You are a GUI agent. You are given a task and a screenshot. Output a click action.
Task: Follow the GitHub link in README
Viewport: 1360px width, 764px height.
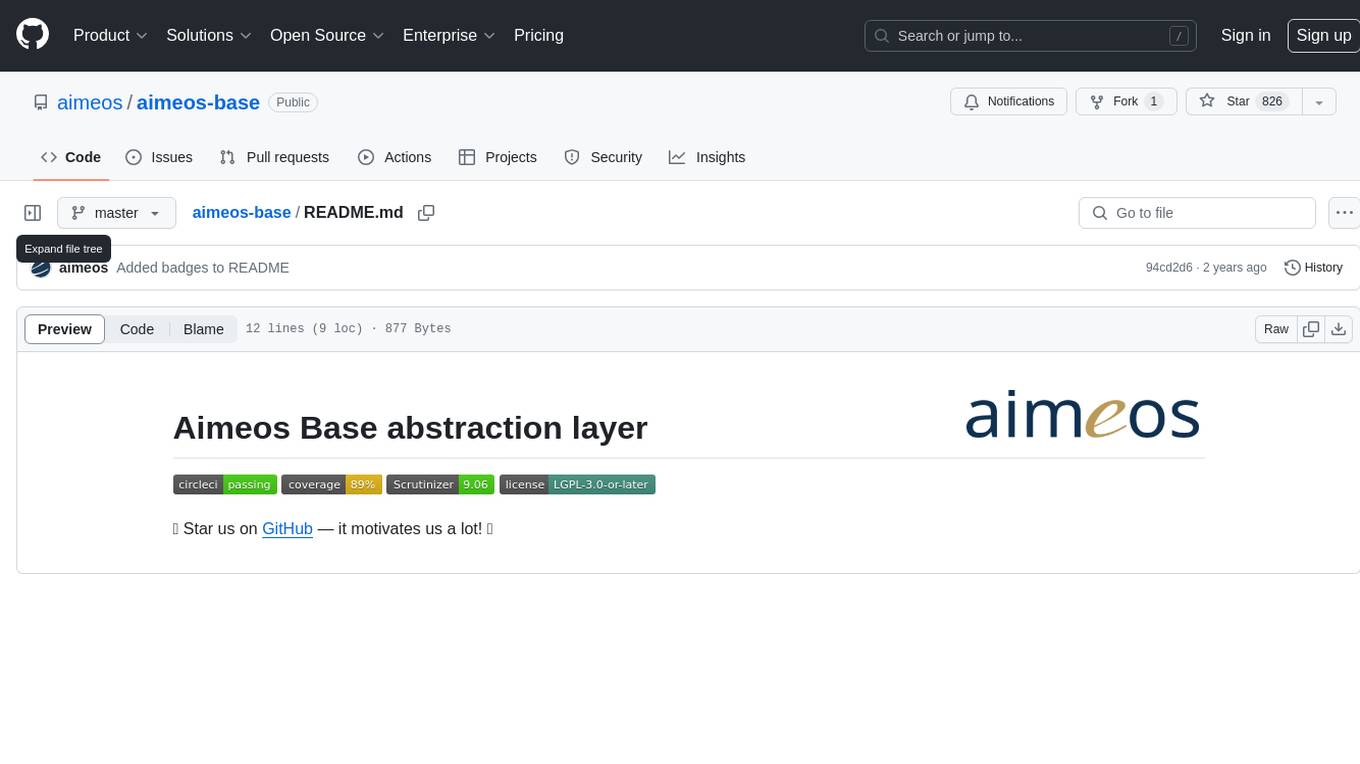click(287, 528)
